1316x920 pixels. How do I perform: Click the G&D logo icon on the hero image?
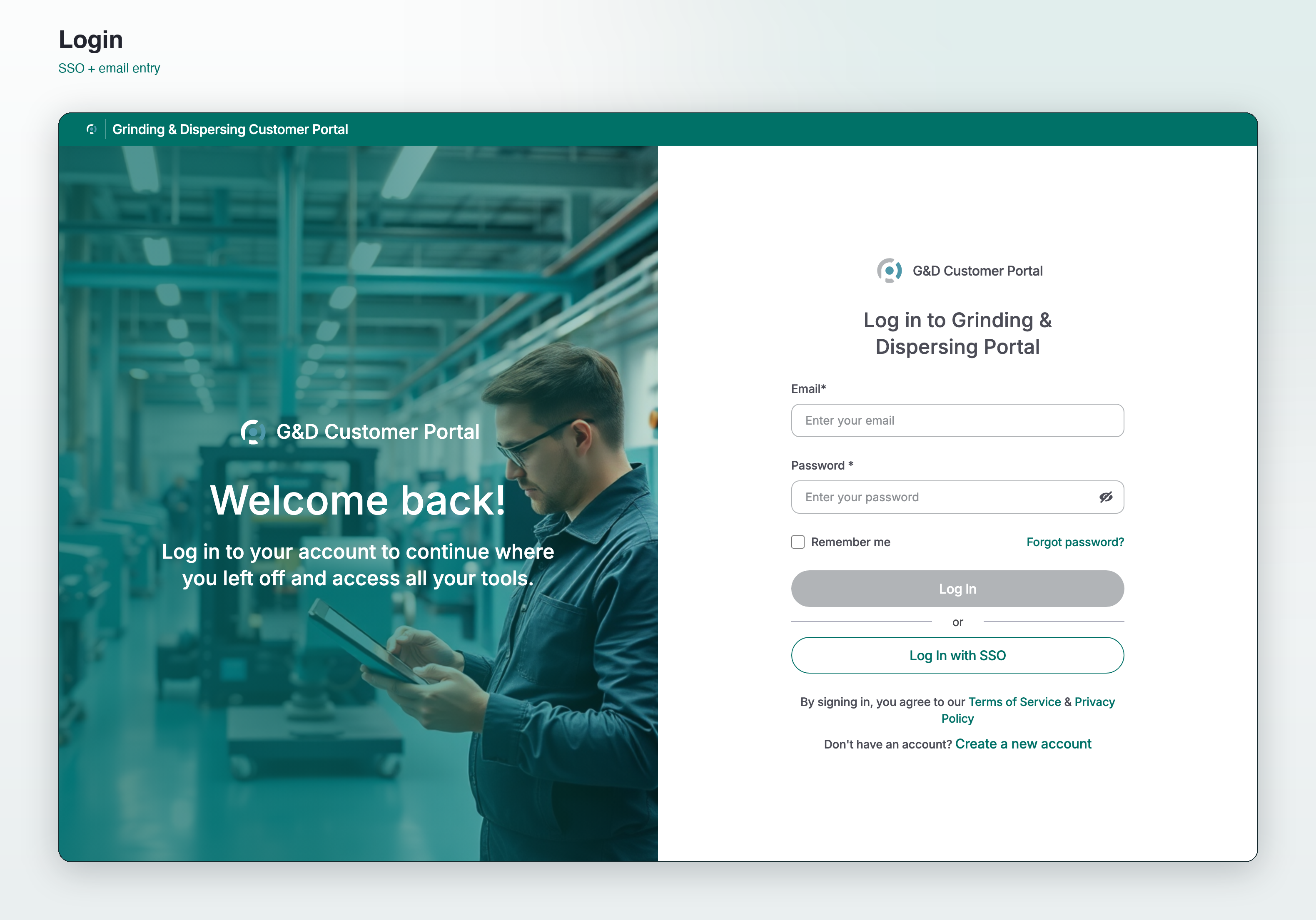tap(253, 432)
